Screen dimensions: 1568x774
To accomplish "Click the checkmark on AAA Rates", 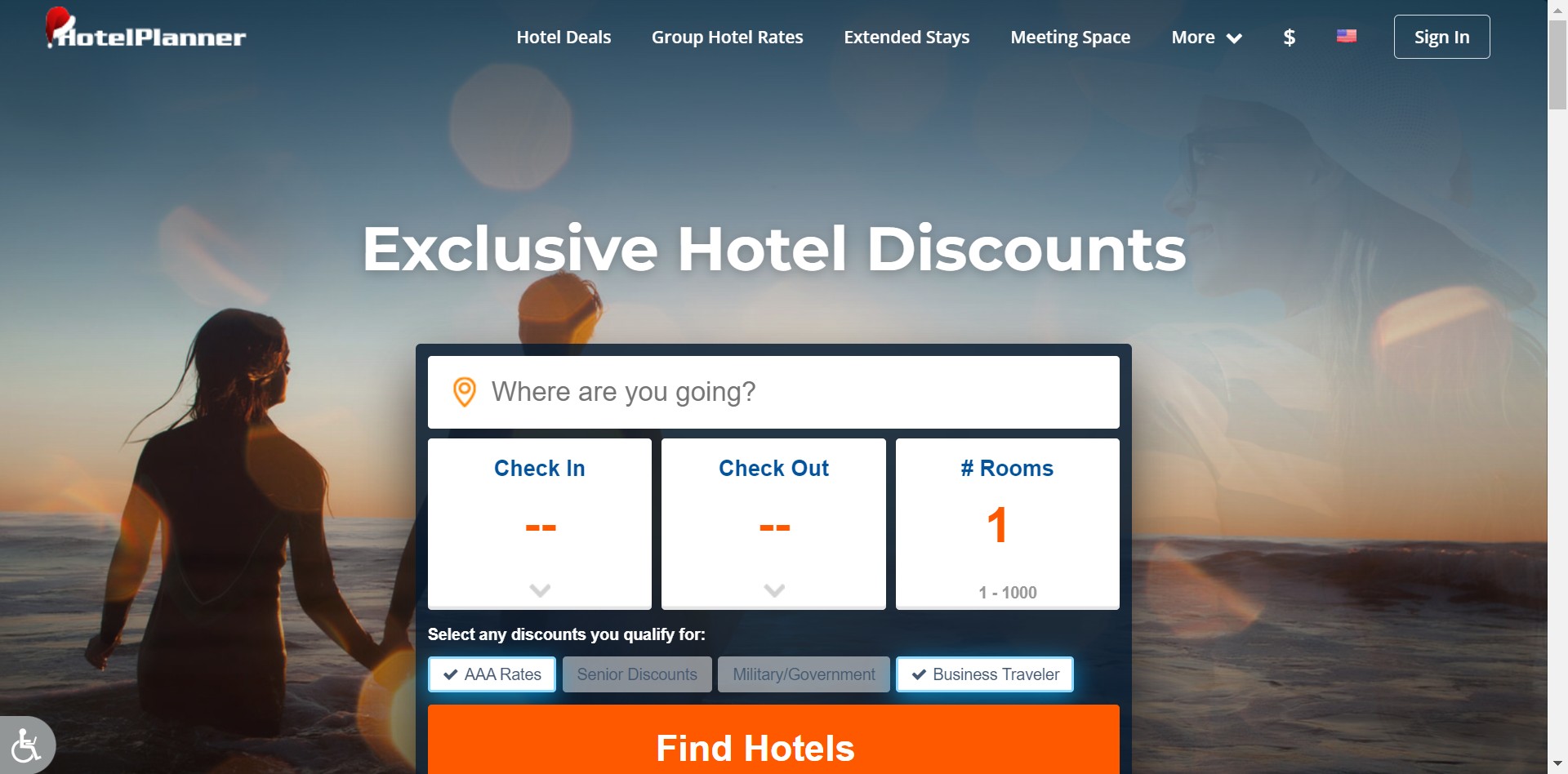I will 450,674.
